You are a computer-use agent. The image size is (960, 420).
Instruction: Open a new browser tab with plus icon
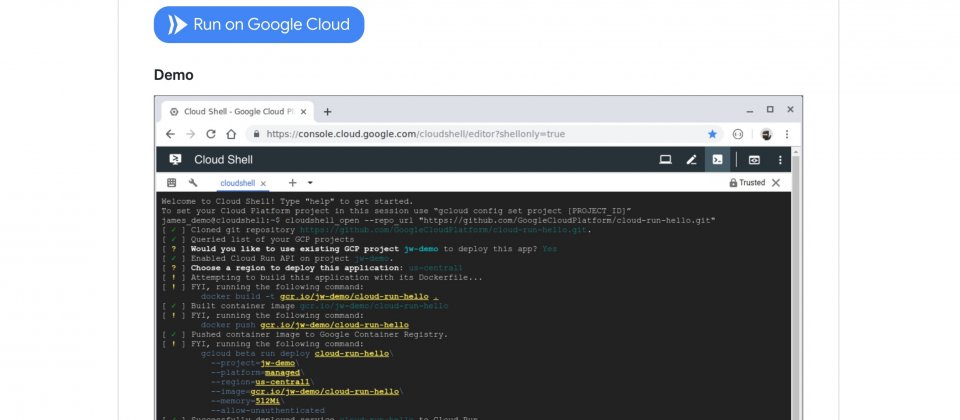pyautogui.click(x=328, y=111)
